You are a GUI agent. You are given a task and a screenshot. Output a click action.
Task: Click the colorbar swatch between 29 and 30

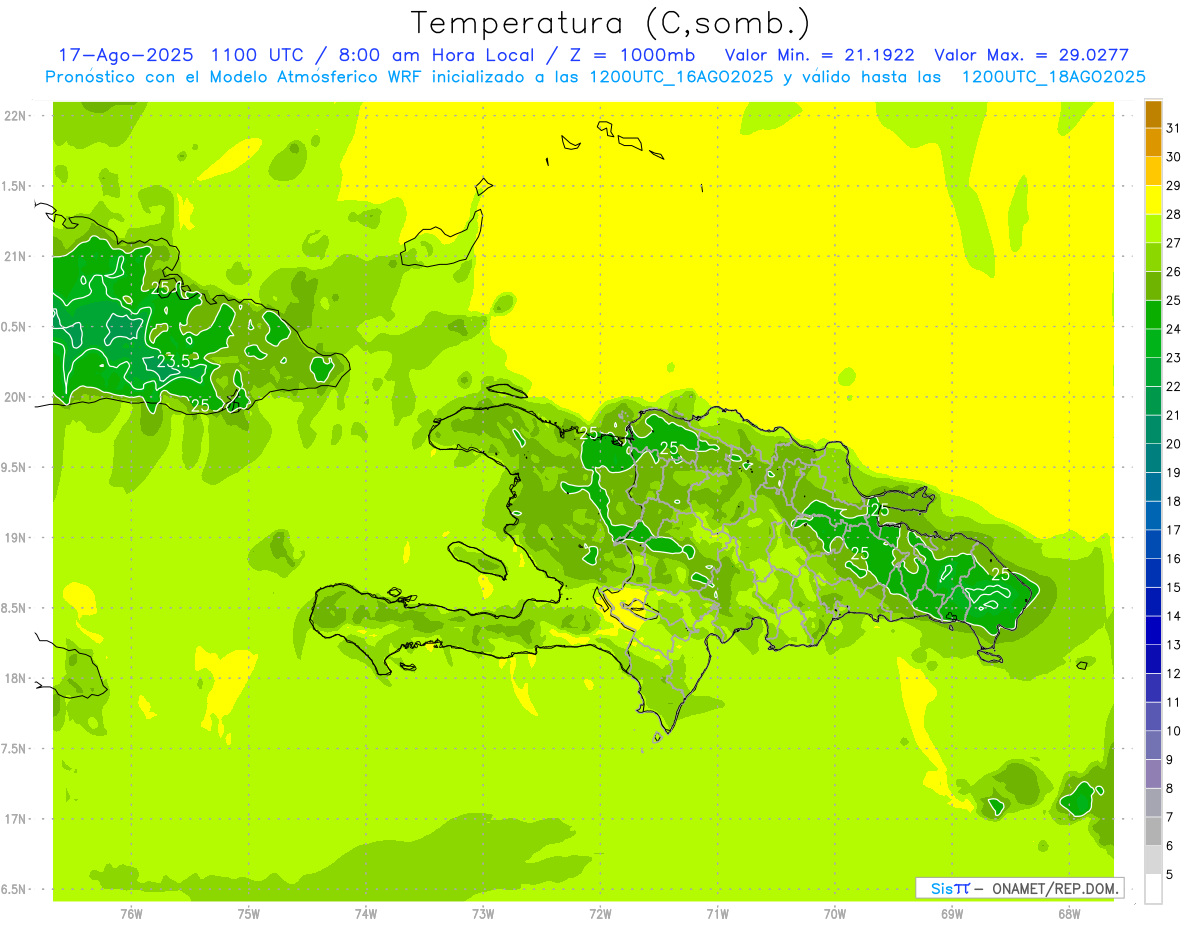(x=1153, y=171)
